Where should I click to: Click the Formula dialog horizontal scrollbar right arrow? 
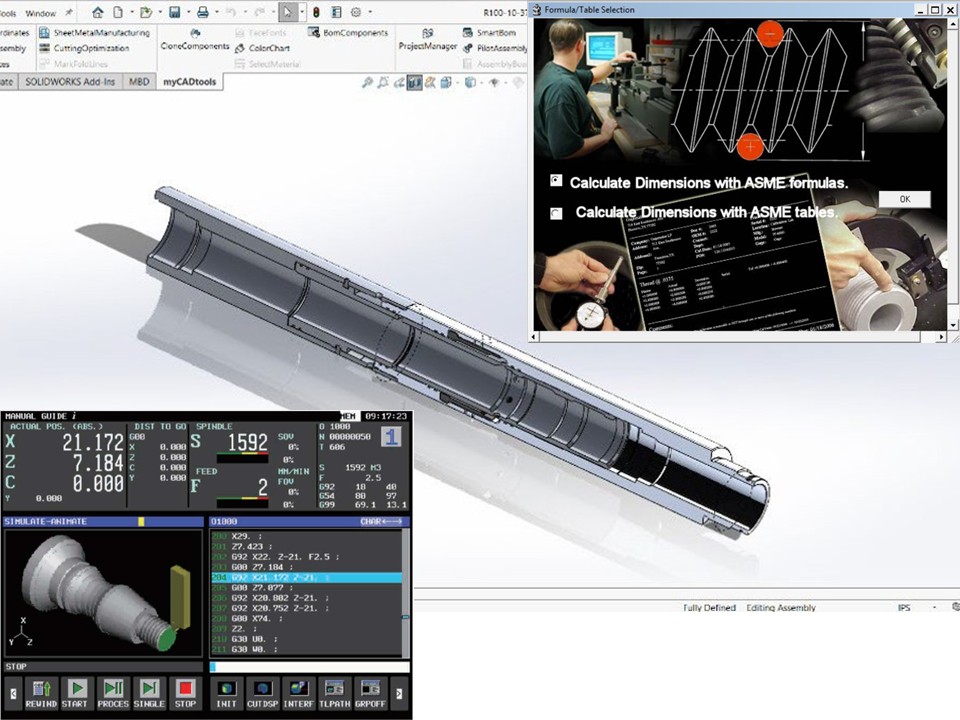[942, 336]
